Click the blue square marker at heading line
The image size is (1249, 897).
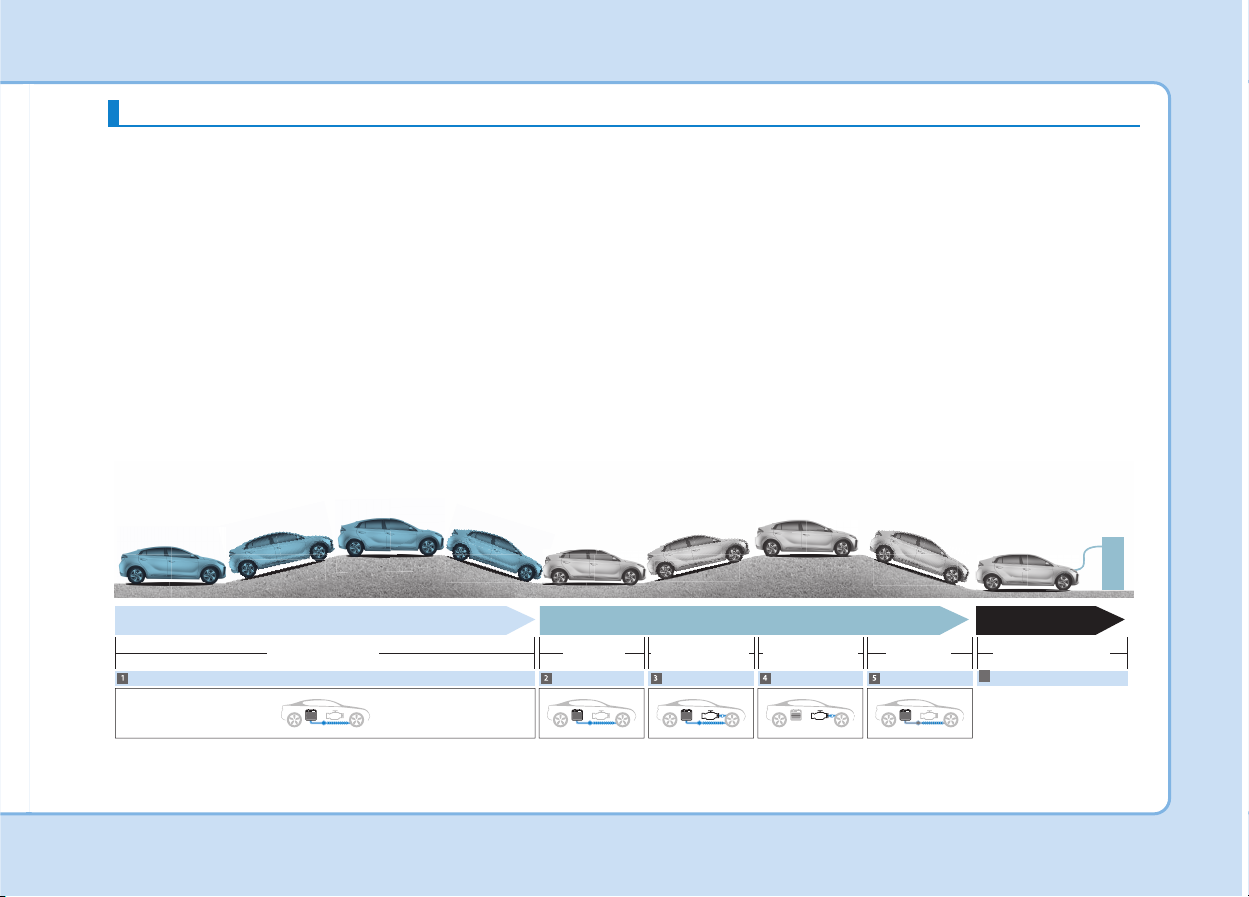click(114, 112)
